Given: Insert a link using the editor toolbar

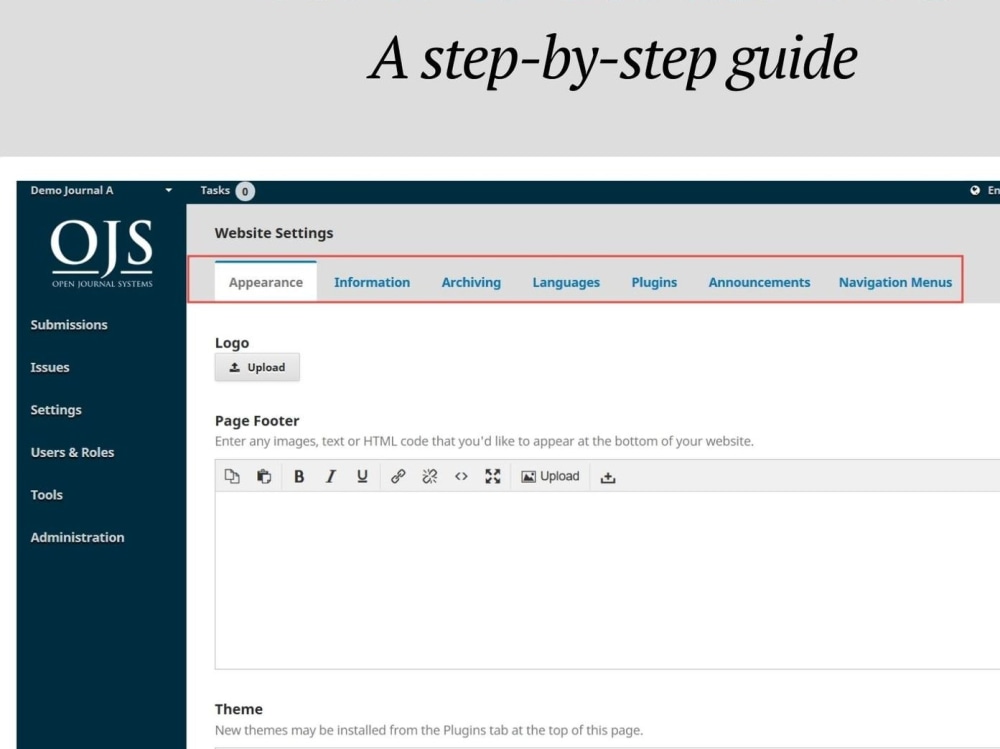Looking at the screenshot, I should coord(398,476).
